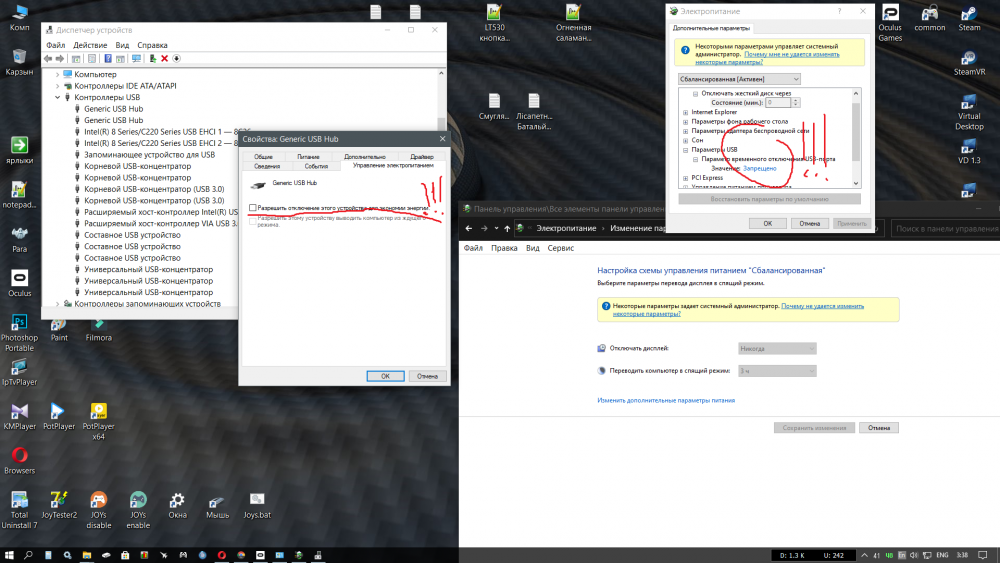Open the Oculus desktop shortcut
1000x563 pixels.
pyautogui.click(x=19, y=283)
